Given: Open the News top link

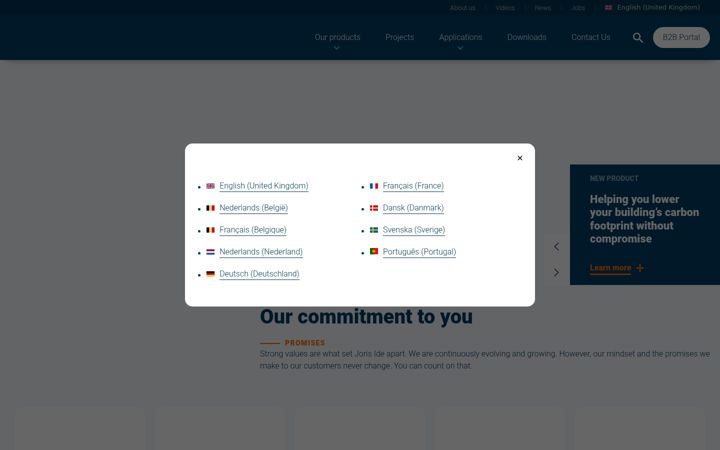Looking at the screenshot, I should pos(542,8).
